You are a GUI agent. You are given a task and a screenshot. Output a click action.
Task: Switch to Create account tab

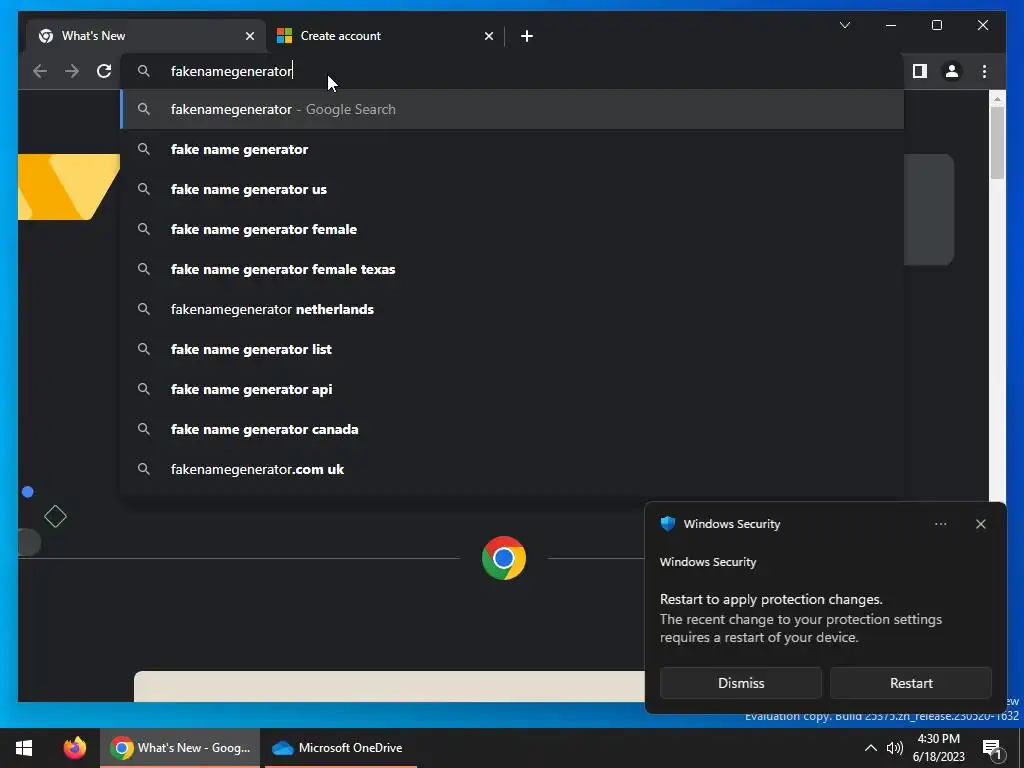(384, 36)
